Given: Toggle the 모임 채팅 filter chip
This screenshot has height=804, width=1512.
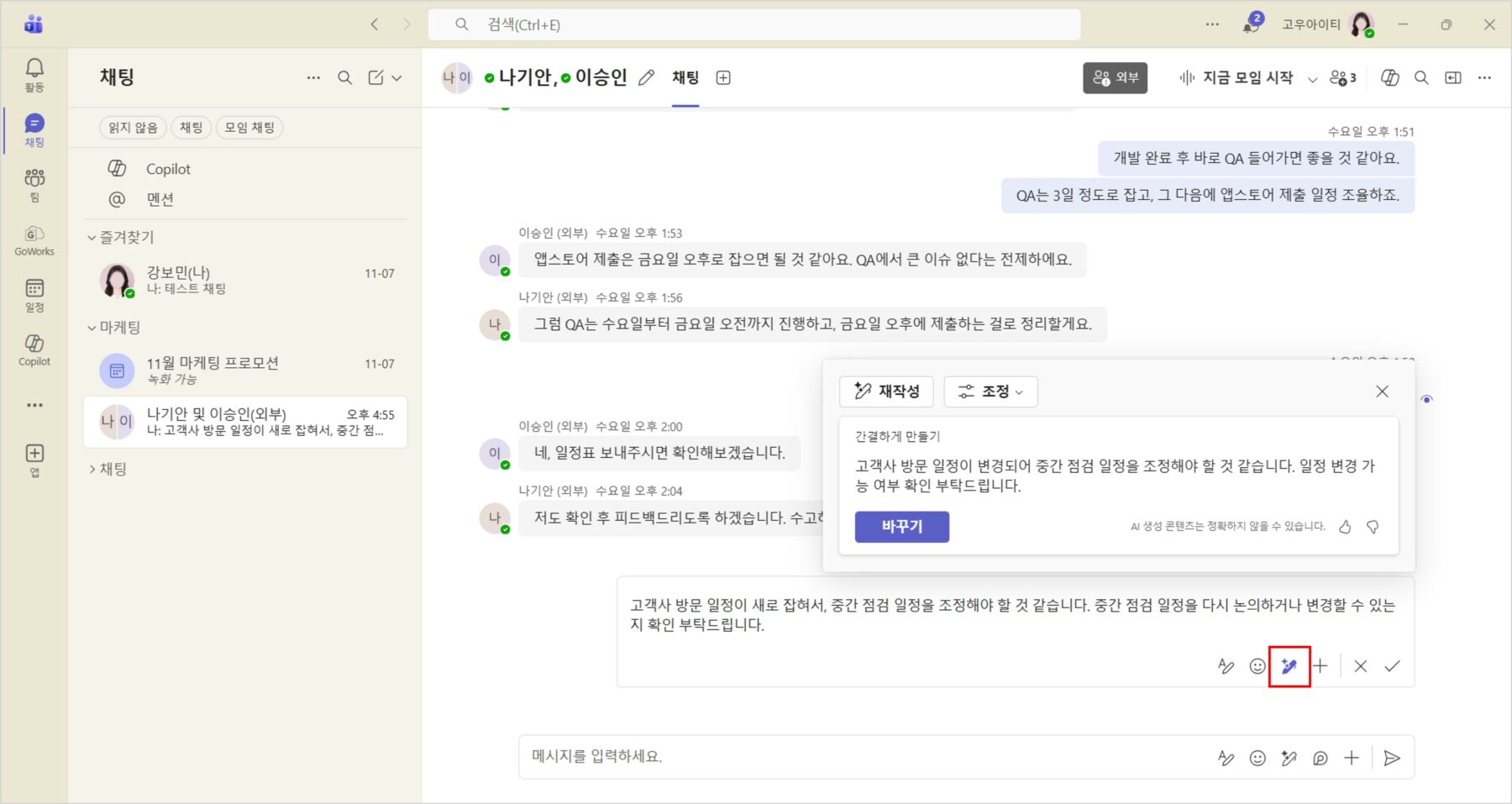Looking at the screenshot, I should point(249,128).
